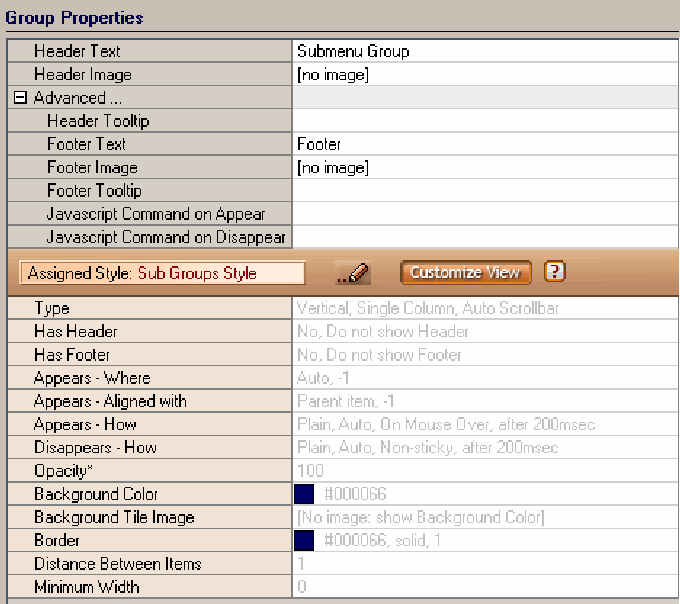Select the Header Text label row
Screen dimensions: 680x604
tap(150, 51)
